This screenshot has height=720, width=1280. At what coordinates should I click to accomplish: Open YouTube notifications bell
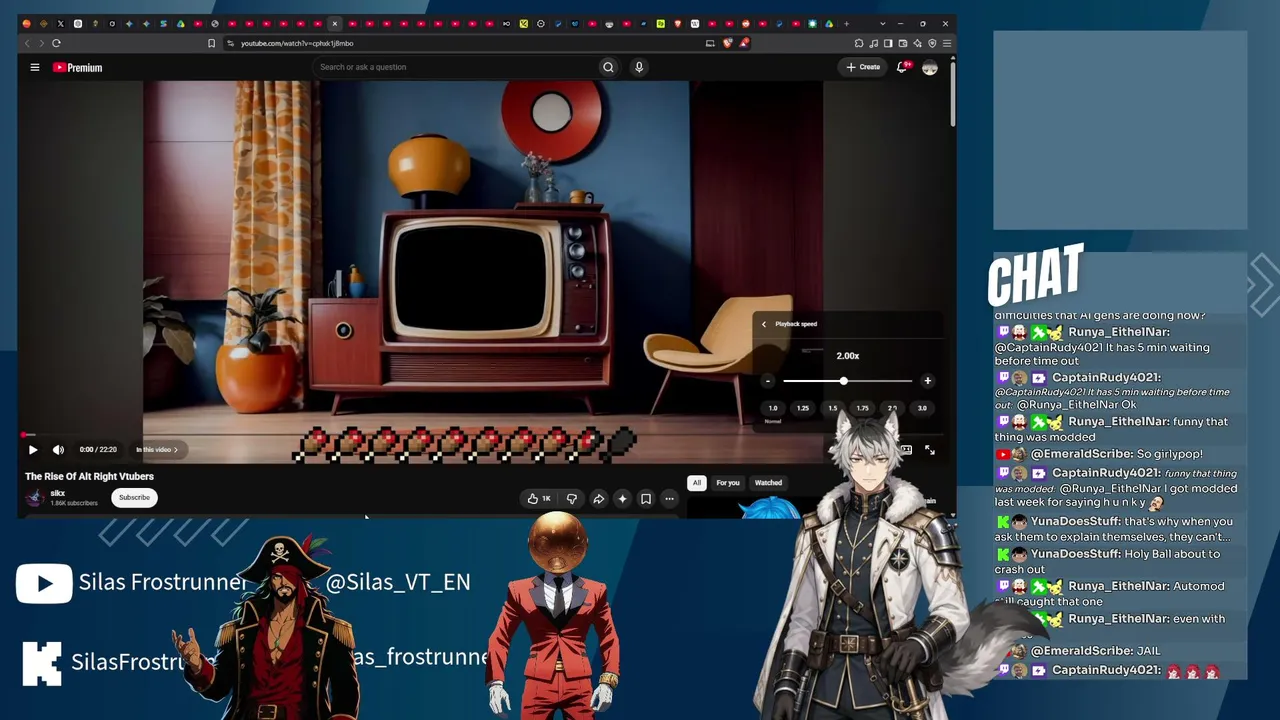[x=901, y=67]
